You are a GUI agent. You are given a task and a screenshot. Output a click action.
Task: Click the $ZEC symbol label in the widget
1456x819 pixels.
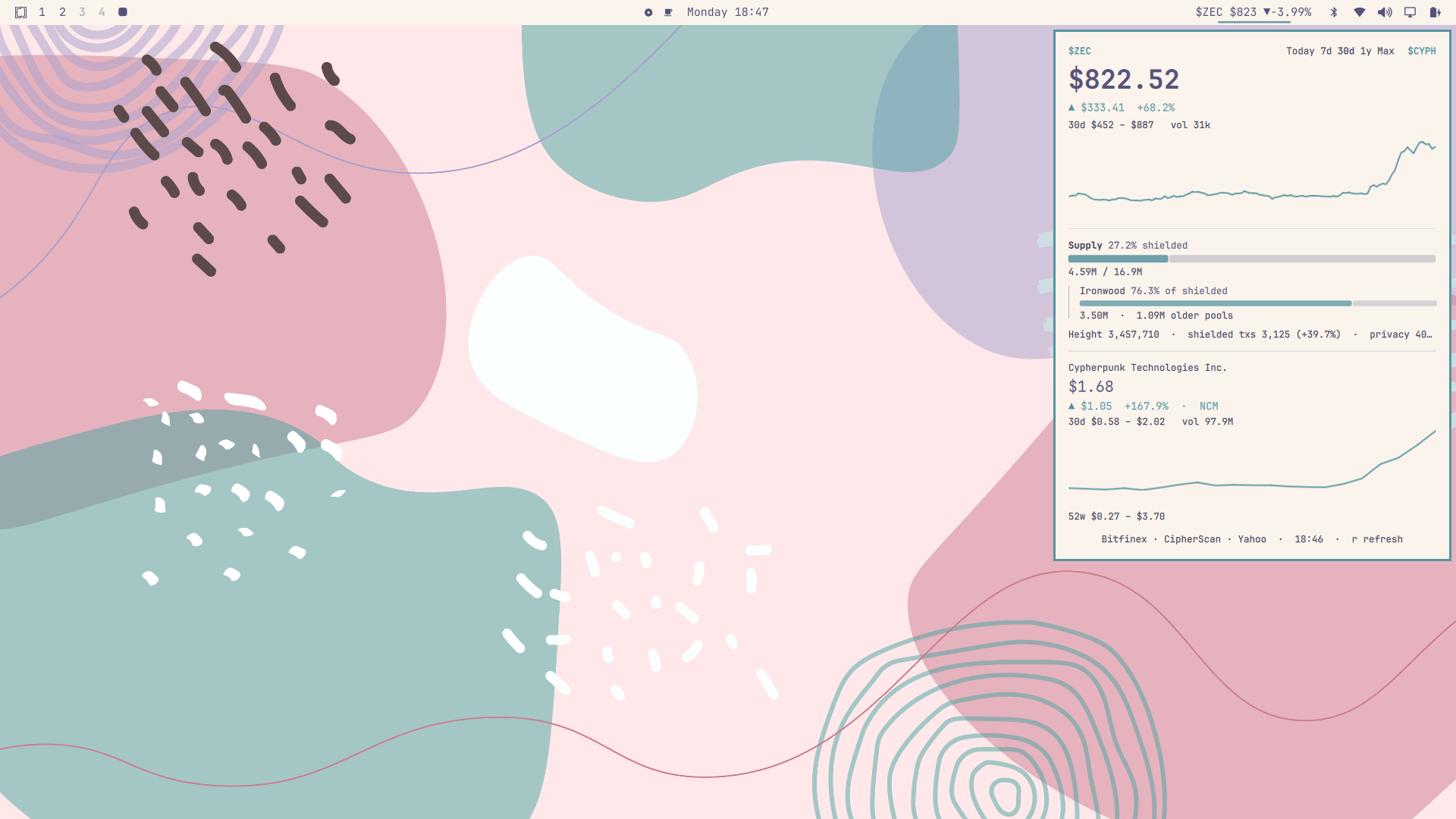(1079, 51)
